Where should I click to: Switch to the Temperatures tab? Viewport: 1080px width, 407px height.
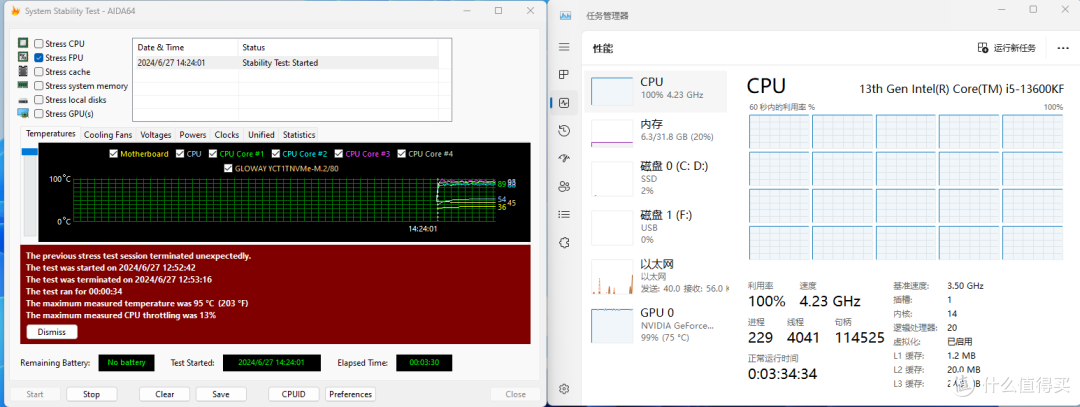coord(51,134)
